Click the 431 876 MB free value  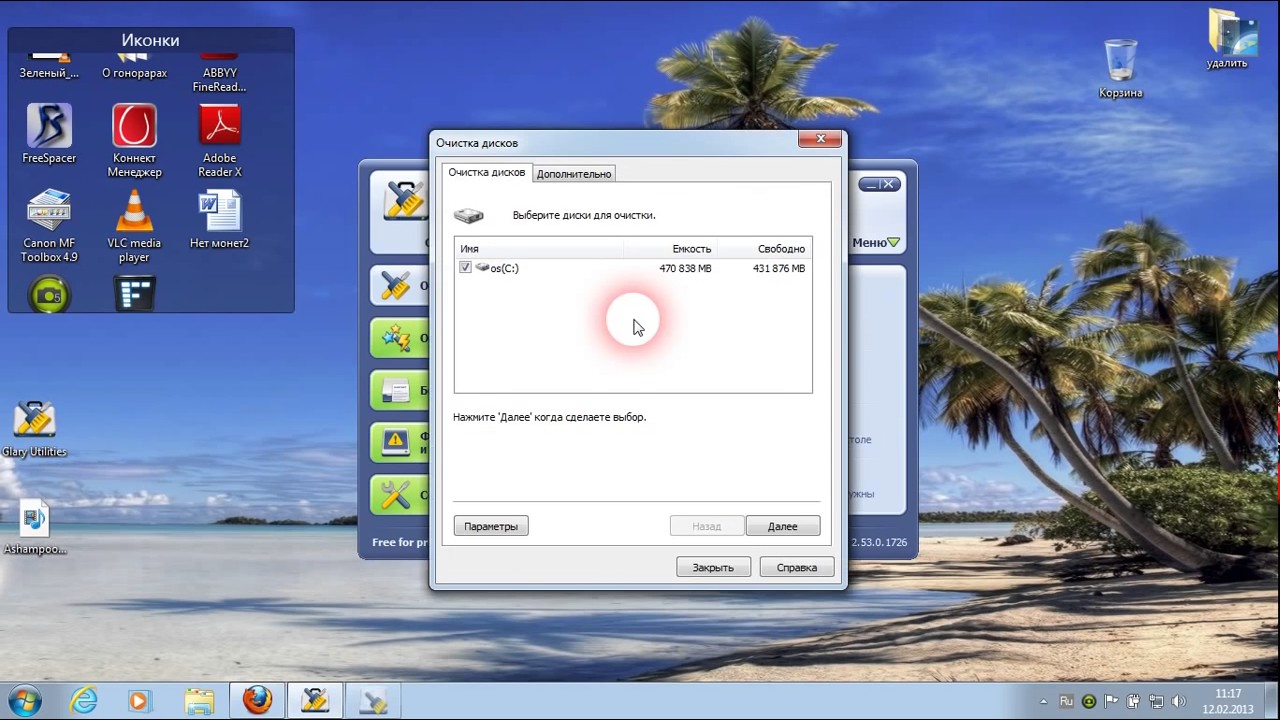coord(779,268)
